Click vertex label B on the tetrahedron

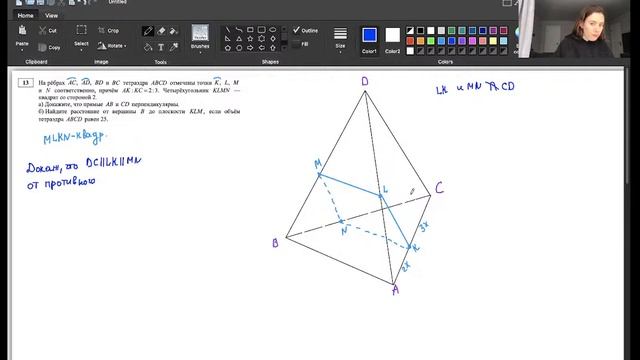[x=275, y=243]
